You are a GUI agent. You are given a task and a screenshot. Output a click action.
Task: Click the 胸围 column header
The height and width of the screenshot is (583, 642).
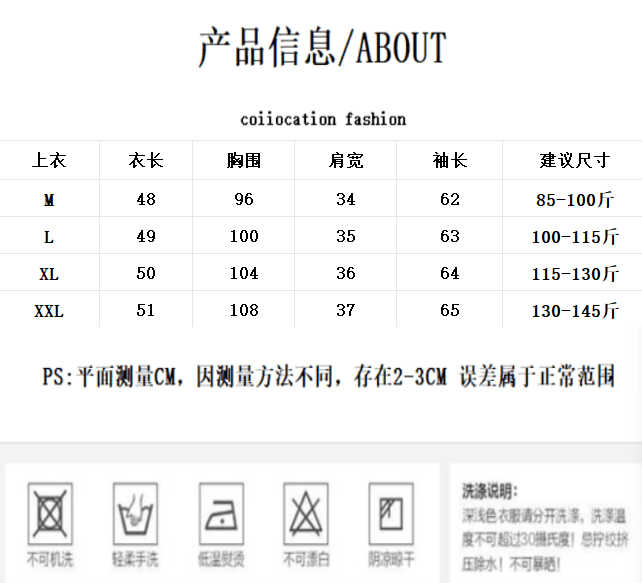point(244,160)
